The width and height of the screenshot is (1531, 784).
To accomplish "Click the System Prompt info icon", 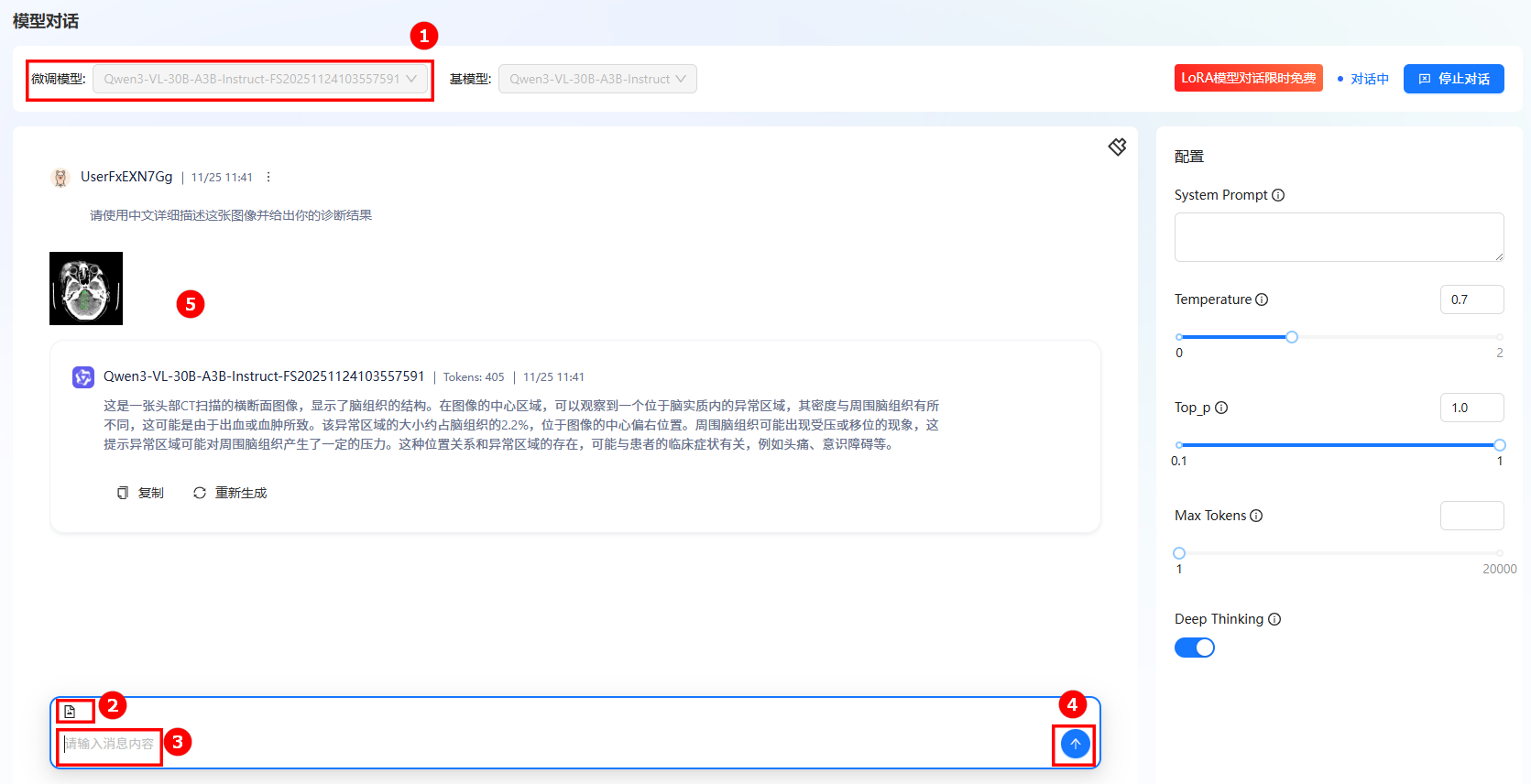I will pos(1278,195).
